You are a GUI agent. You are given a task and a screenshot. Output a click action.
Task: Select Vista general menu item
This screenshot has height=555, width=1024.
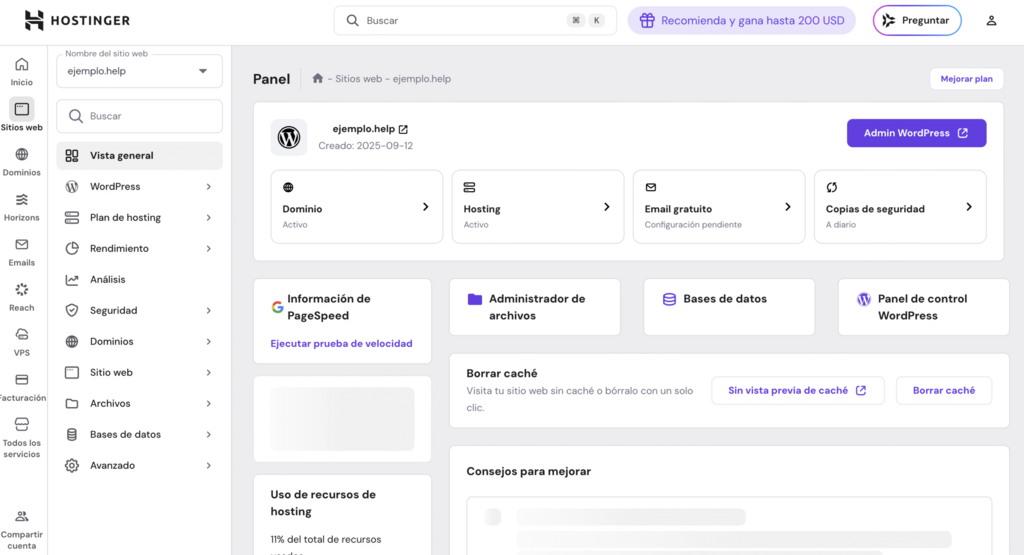[139, 155]
